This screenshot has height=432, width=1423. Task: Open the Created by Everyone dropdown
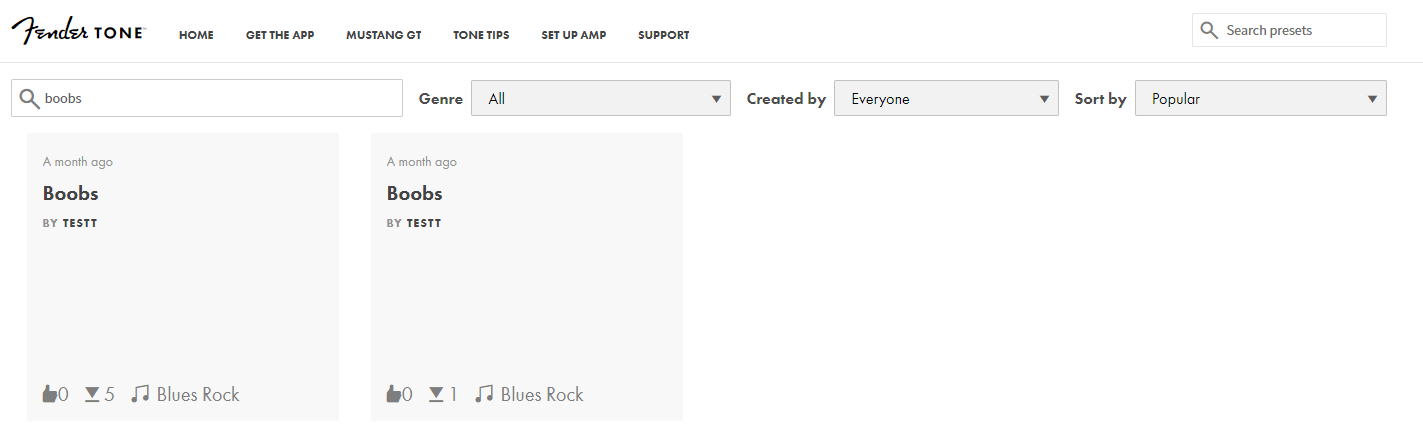click(946, 98)
